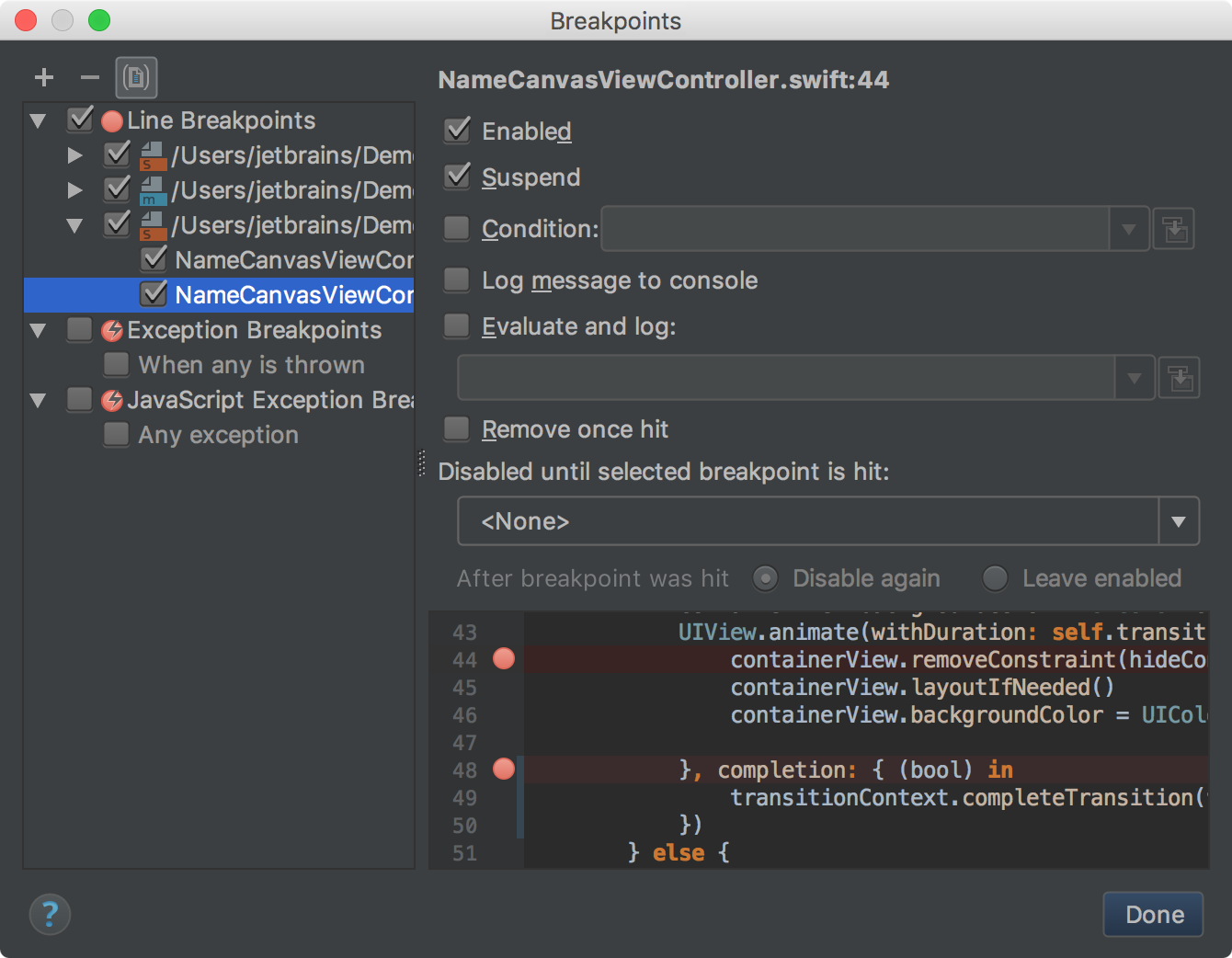This screenshot has width=1232, height=958.
Task: Open the Disabled until breakpoint <None> dropdown
Action: [x=1178, y=521]
